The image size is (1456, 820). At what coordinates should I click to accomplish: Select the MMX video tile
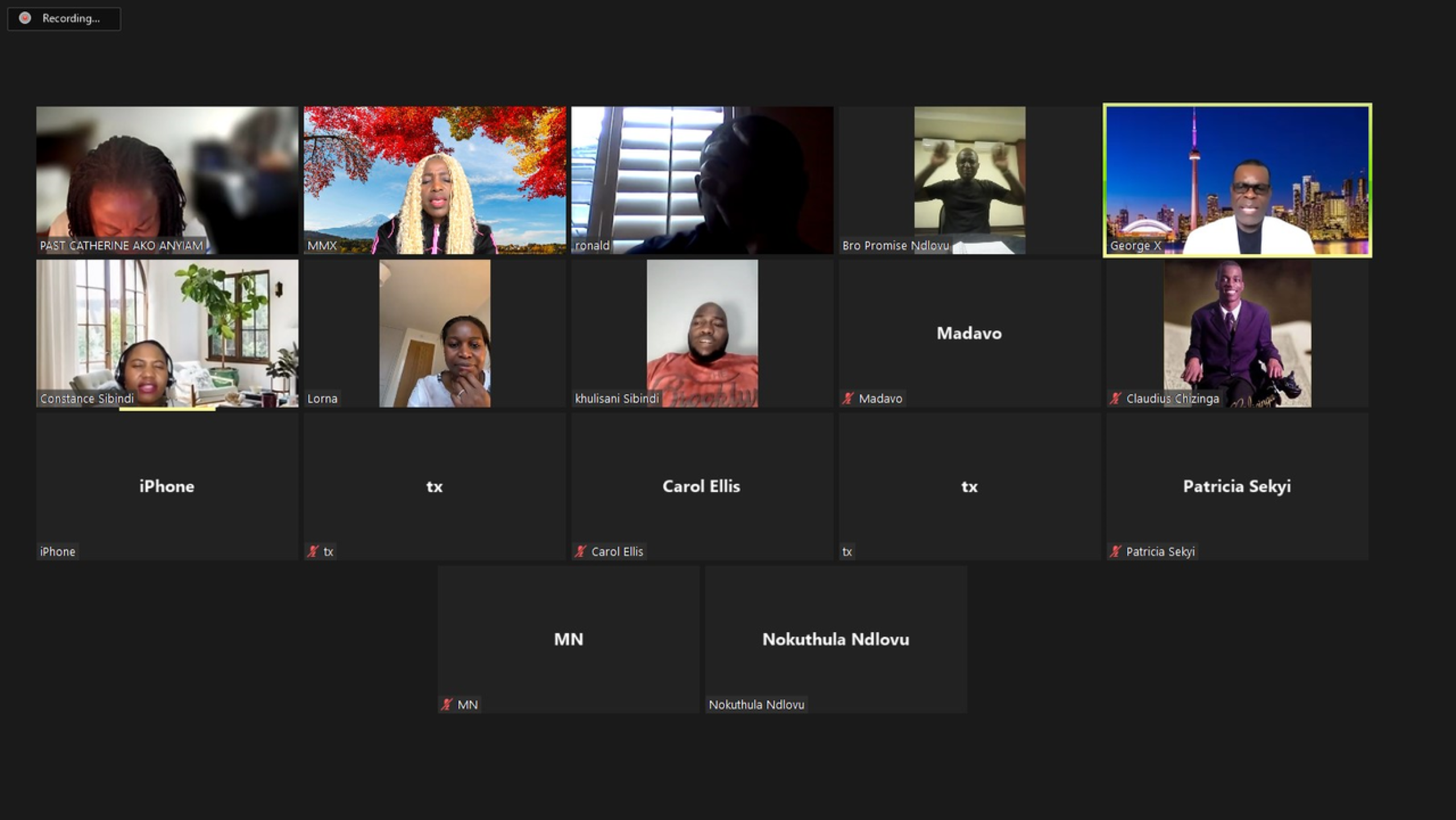pos(435,180)
